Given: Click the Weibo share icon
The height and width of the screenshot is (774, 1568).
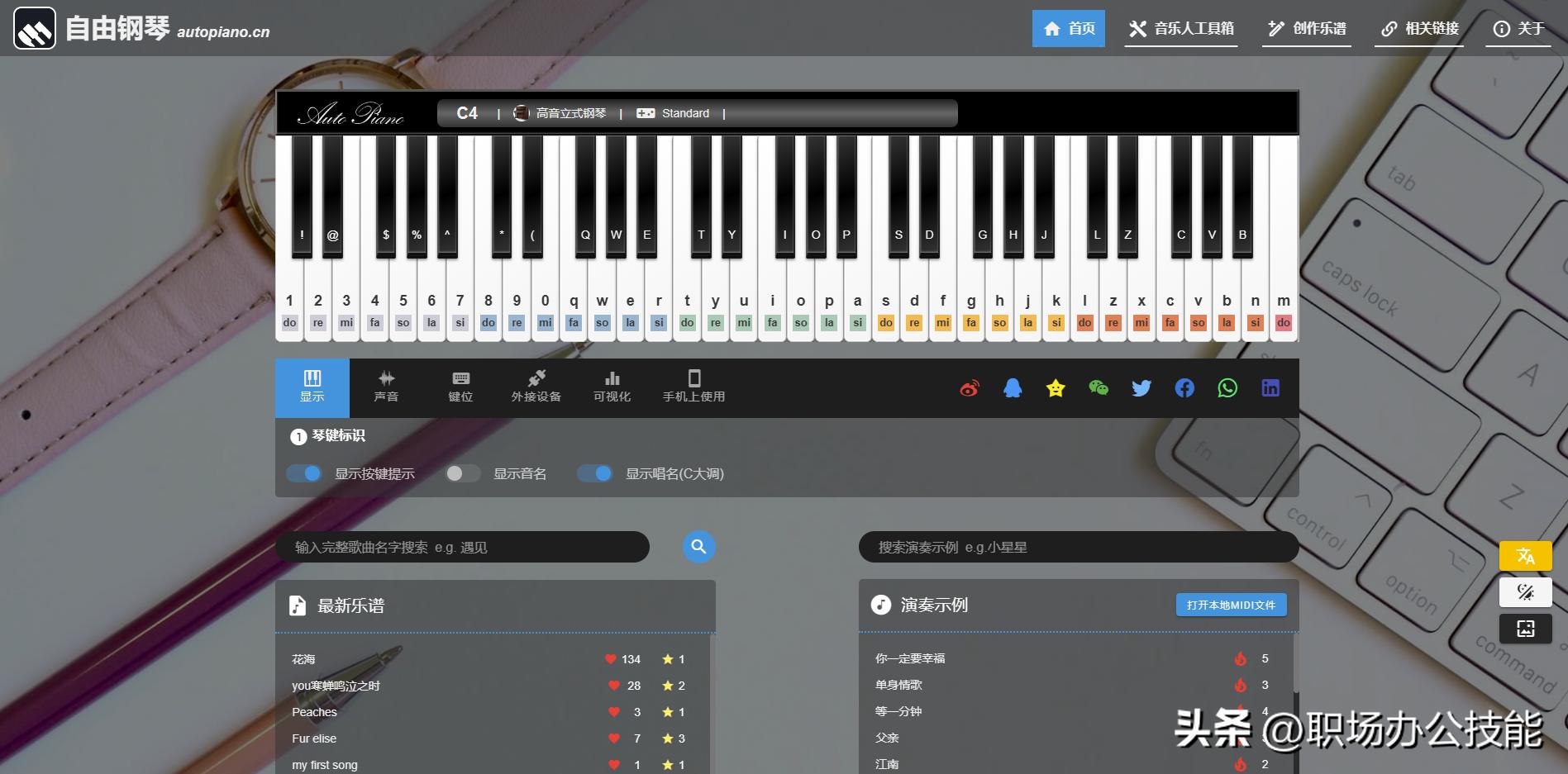Looking at the screenshot, I should tap(970, 388).
